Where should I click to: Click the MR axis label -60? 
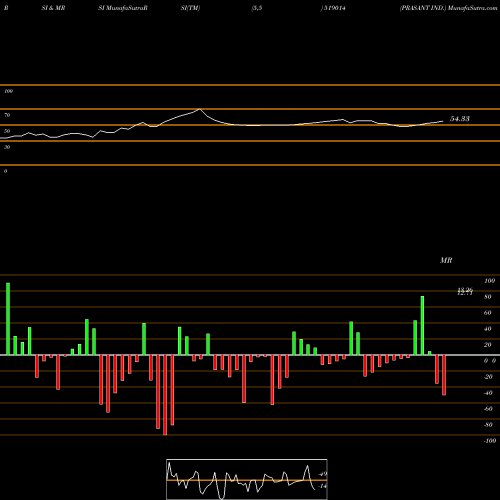tap(488, 409)
